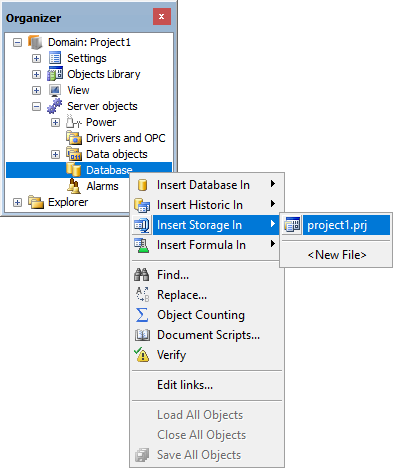Open Insert Database In submenu arrow
This screenshot has height=468, width=393.
273,183
